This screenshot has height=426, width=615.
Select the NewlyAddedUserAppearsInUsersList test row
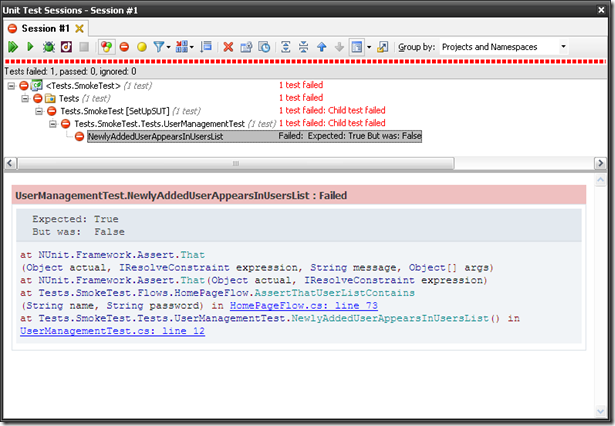255,137
